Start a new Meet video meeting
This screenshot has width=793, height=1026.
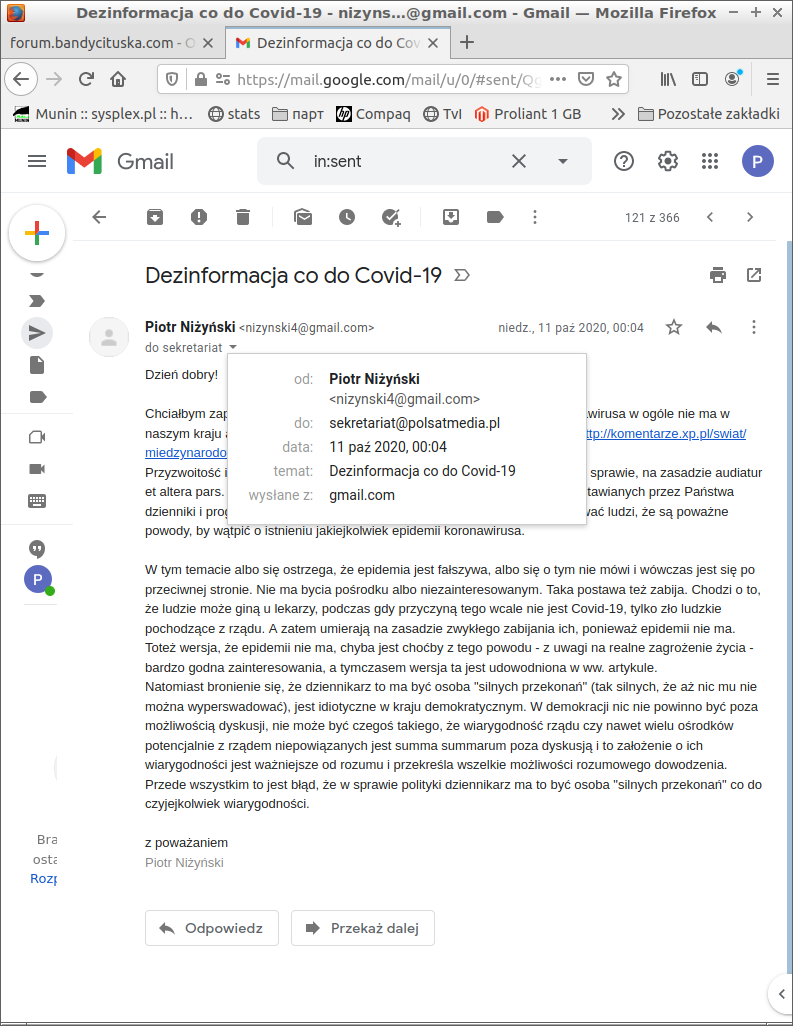37,437
